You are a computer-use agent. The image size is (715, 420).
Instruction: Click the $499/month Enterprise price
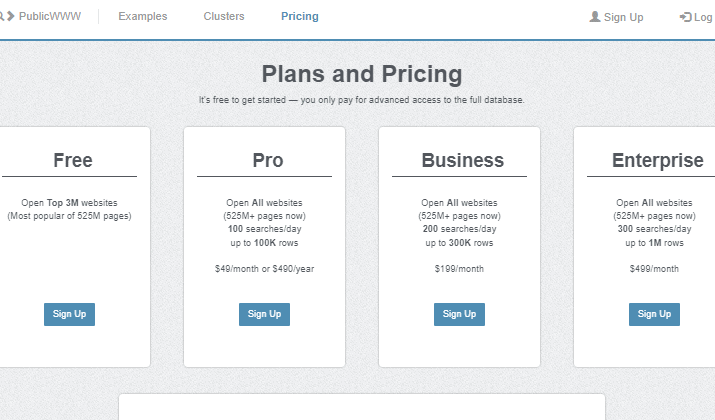tap(654, 269)
